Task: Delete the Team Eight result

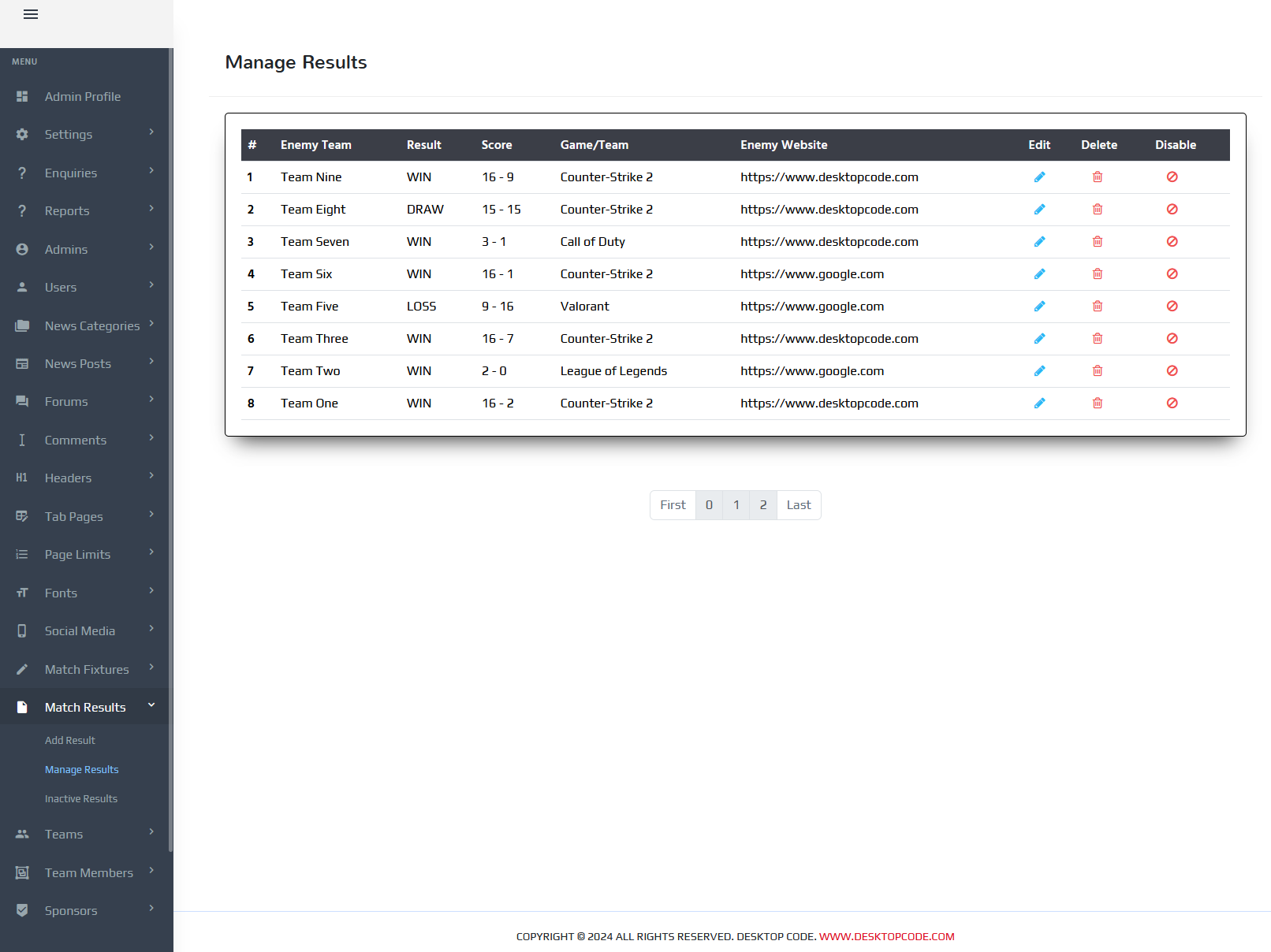Action: coord(1098,210)
